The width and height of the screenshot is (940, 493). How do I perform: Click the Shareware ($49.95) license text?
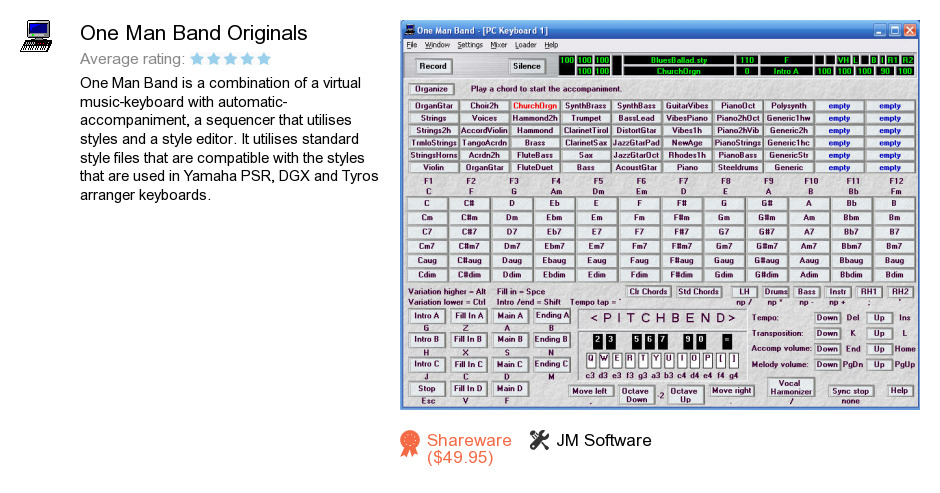click(469, 449)
